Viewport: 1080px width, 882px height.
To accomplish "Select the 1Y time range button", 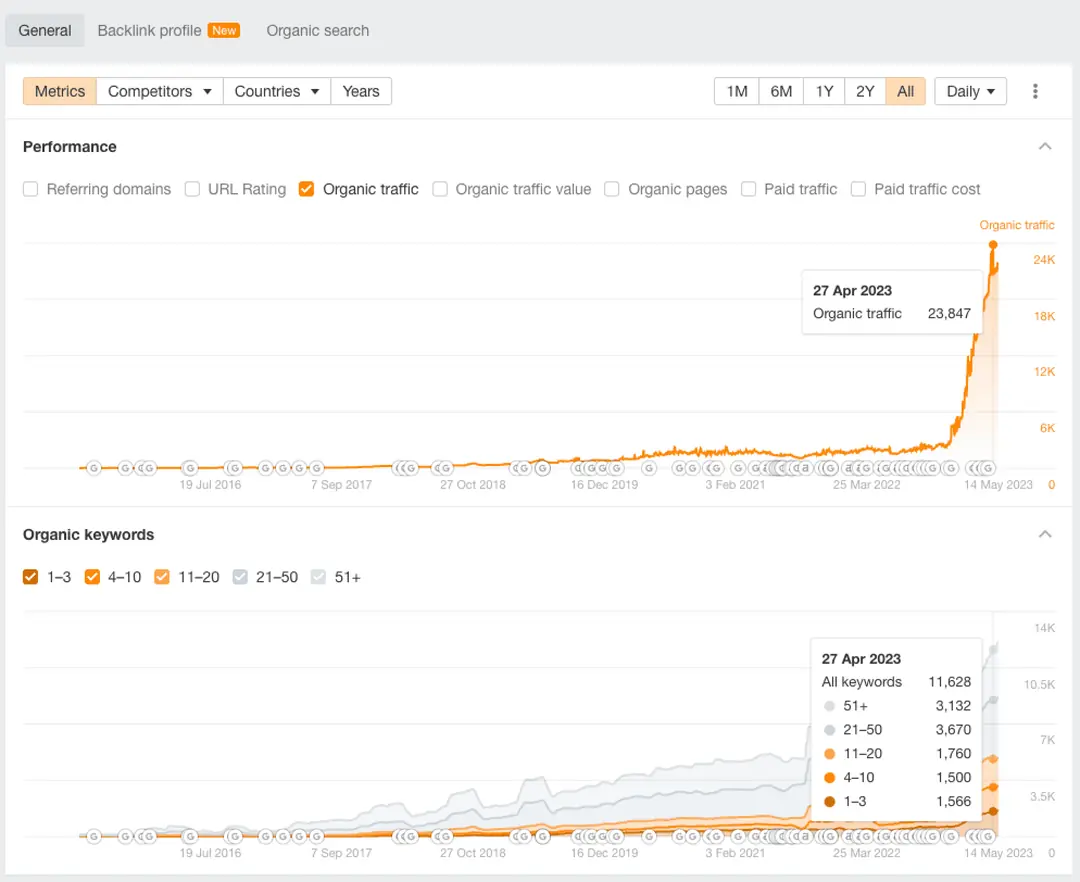I will click(x=824, y=91).
